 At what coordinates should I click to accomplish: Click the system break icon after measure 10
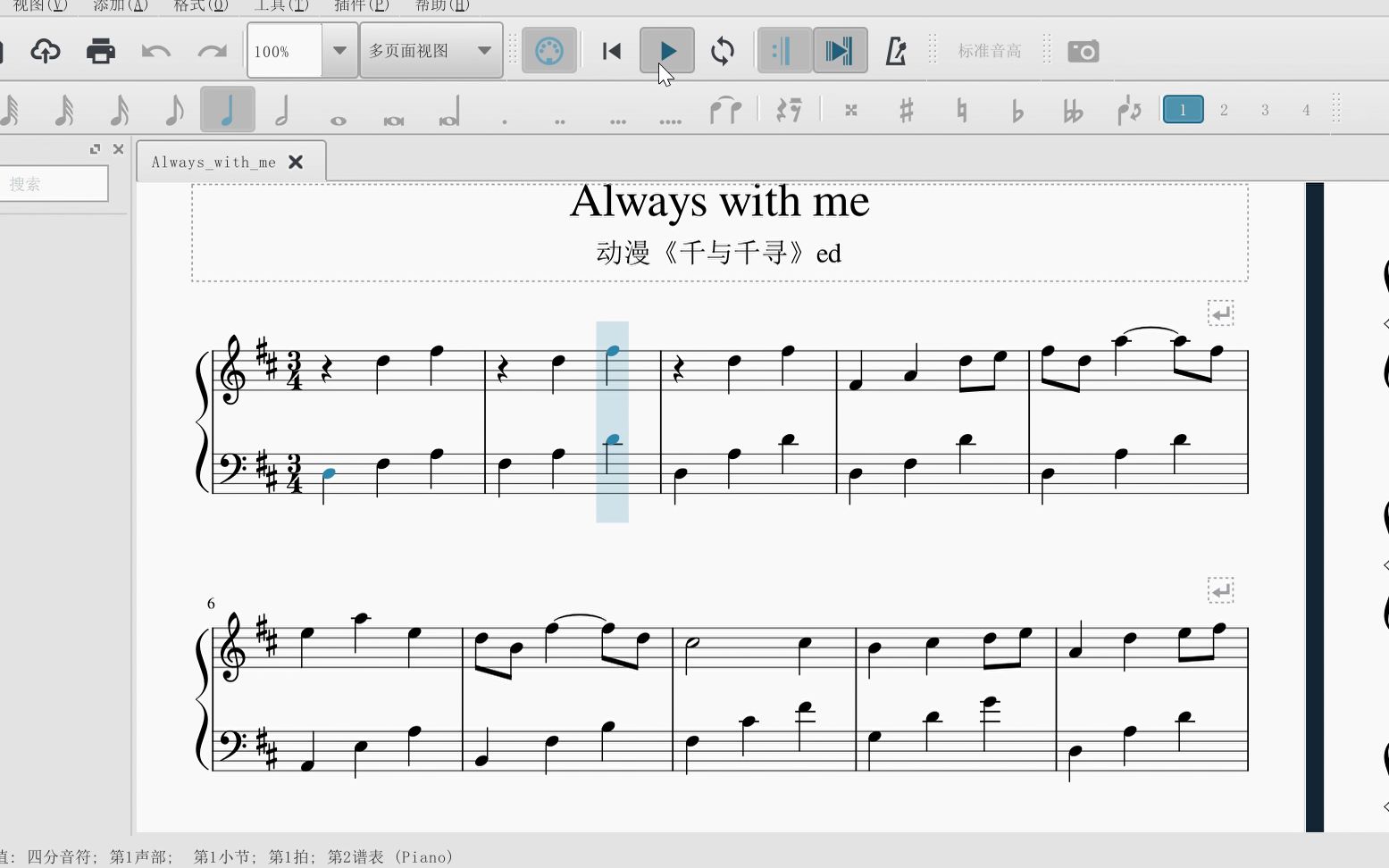(x=1220, y=590)
